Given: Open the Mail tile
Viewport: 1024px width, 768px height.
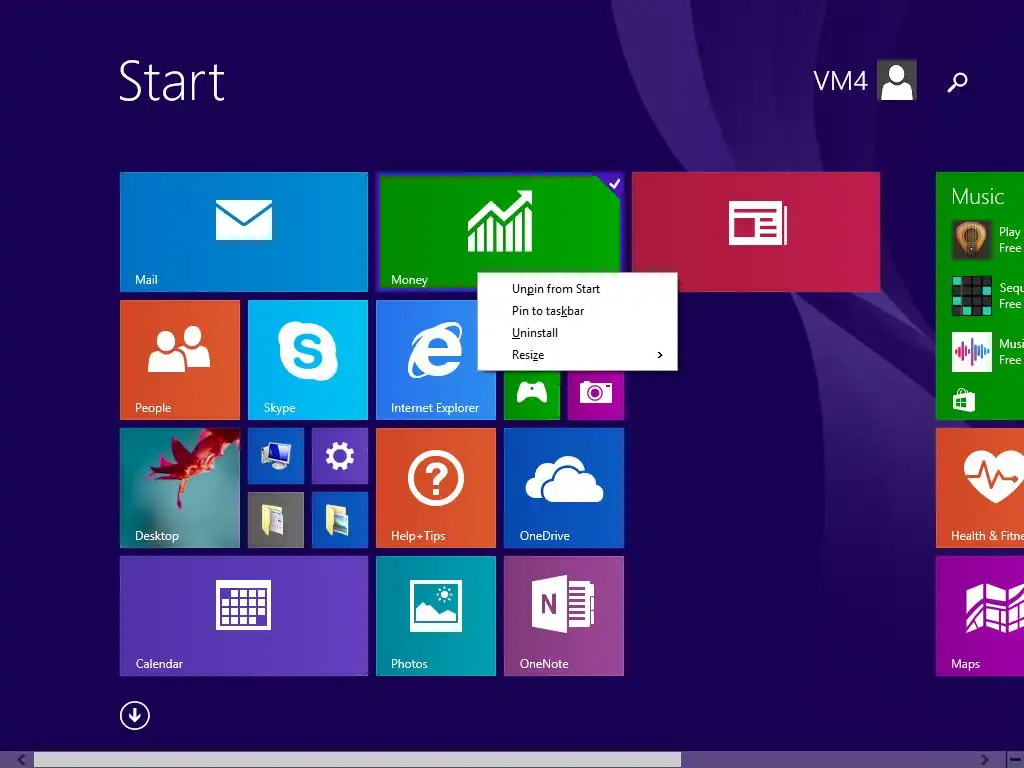Looking at the screenshot, I should pos(244,232).
